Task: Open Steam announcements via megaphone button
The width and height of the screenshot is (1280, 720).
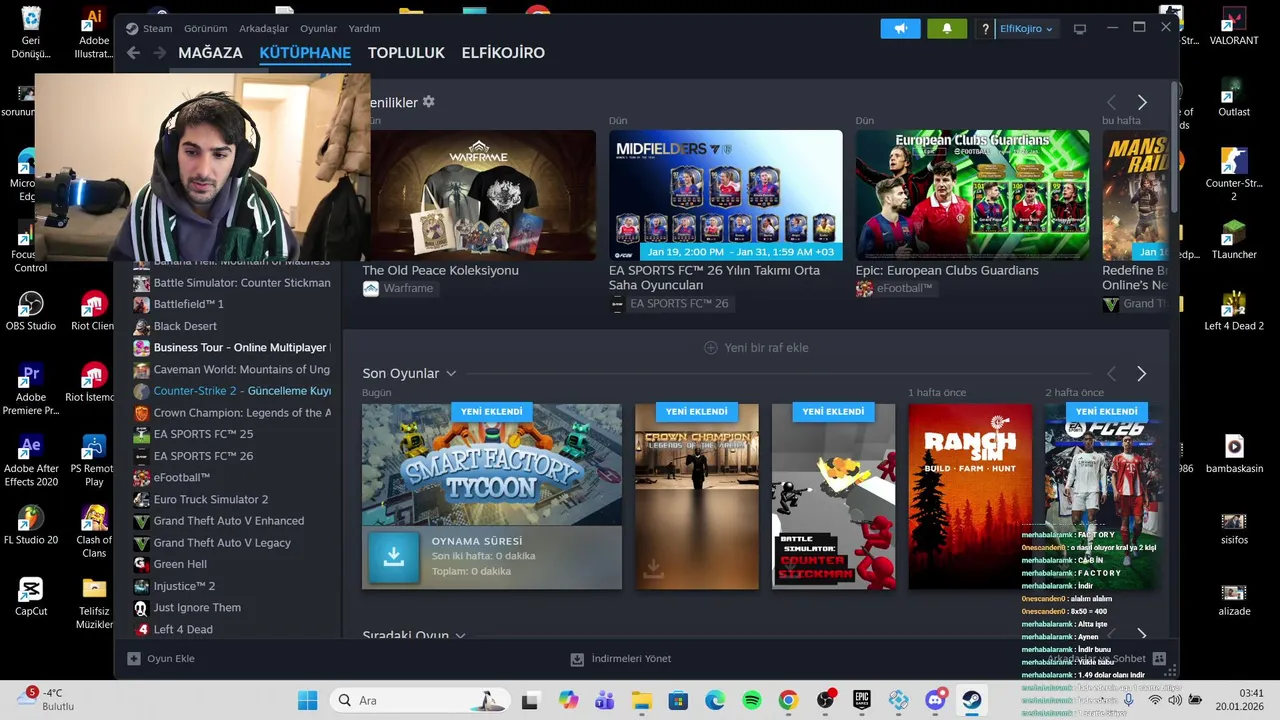Action: [900, 29]
